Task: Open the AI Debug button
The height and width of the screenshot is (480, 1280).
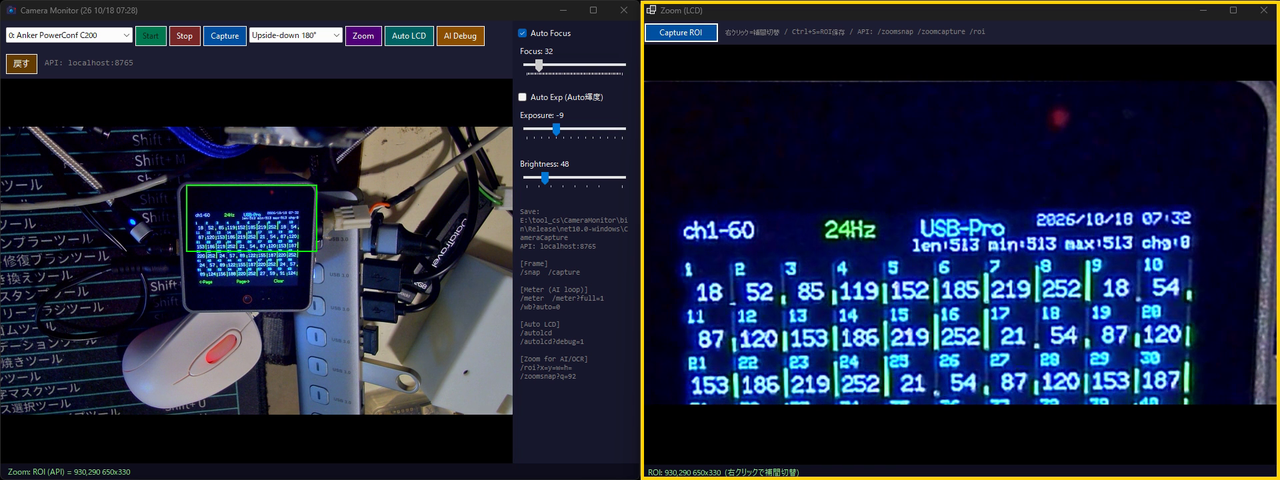Action: click(x=461, y=35)
